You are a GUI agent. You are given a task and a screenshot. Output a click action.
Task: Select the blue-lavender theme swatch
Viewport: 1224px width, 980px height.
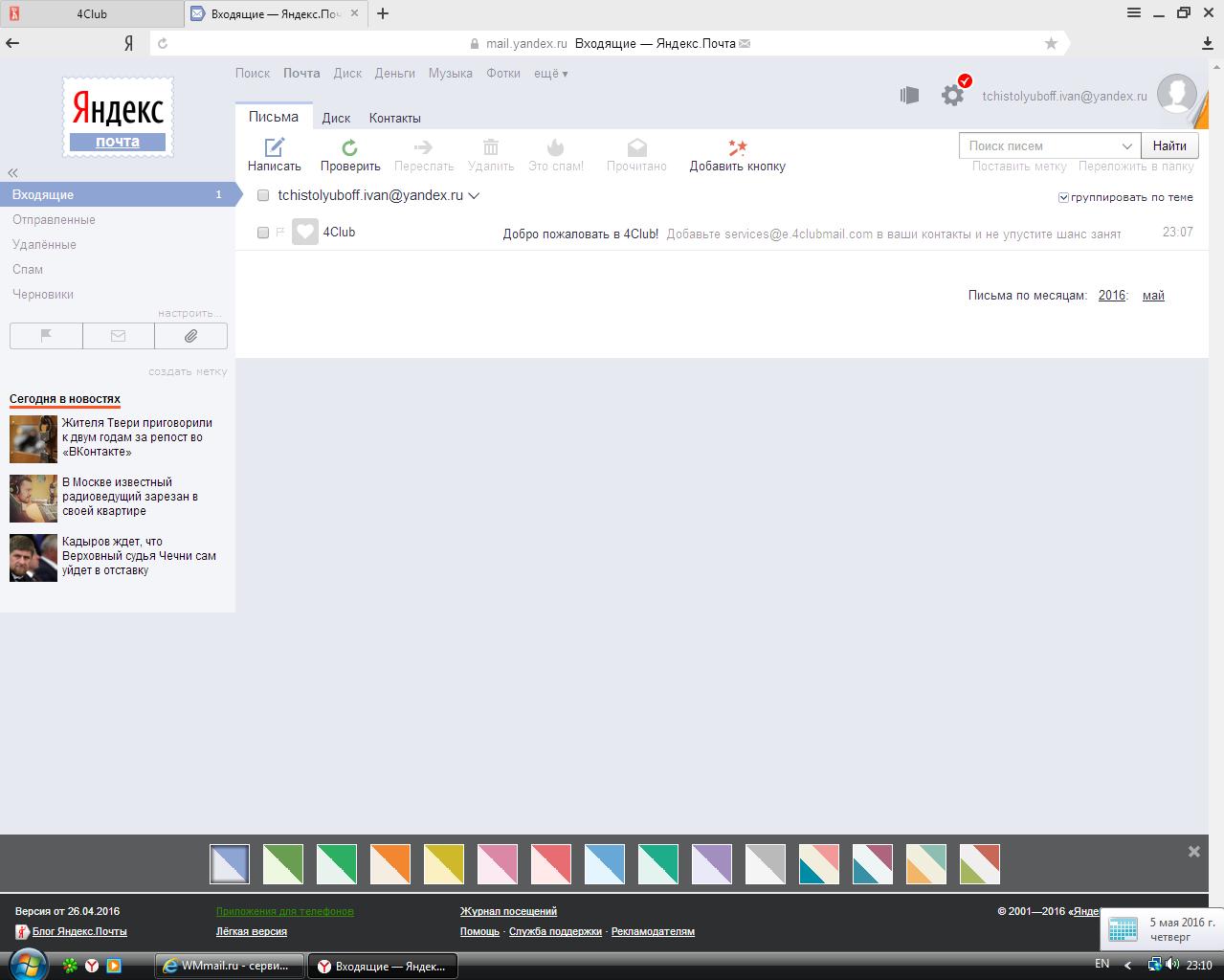230,864
